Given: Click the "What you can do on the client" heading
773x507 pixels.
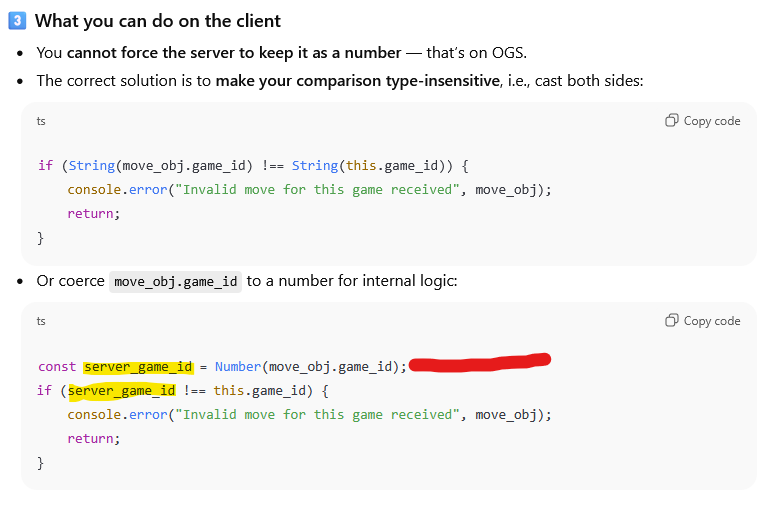Looking at the screenshot, I should click(158, 21).
